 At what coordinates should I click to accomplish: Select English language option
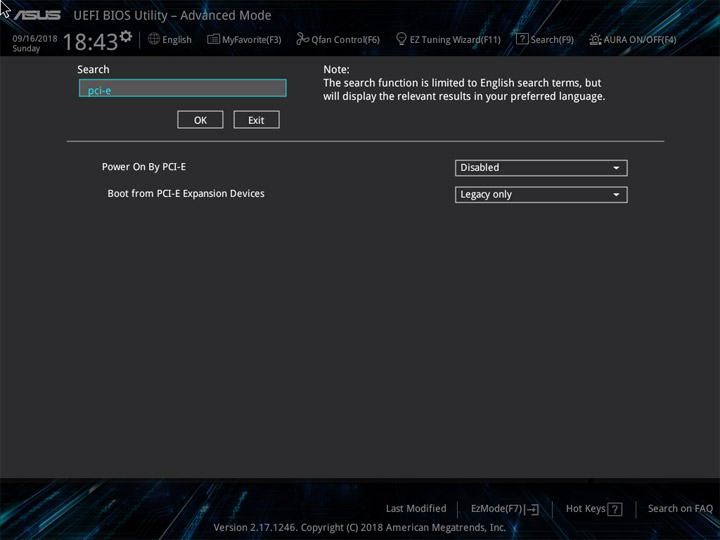[177, 40]
